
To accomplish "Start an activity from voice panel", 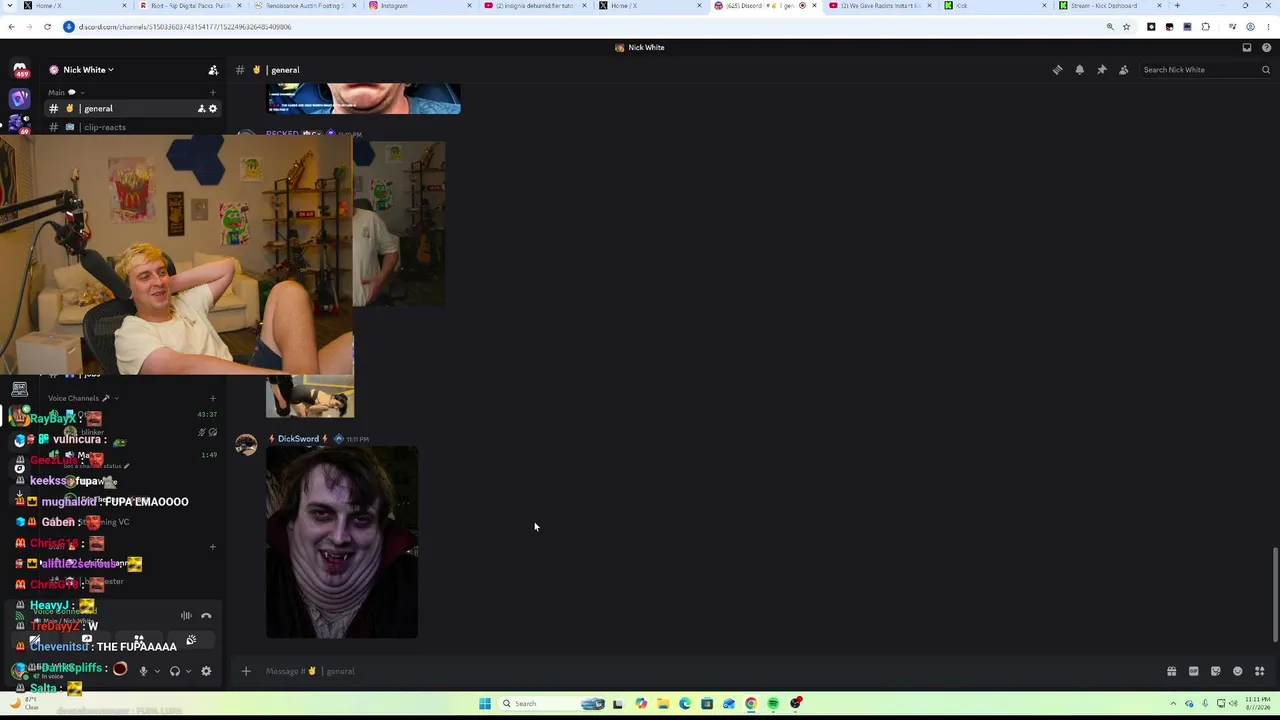I will [139, 640].
